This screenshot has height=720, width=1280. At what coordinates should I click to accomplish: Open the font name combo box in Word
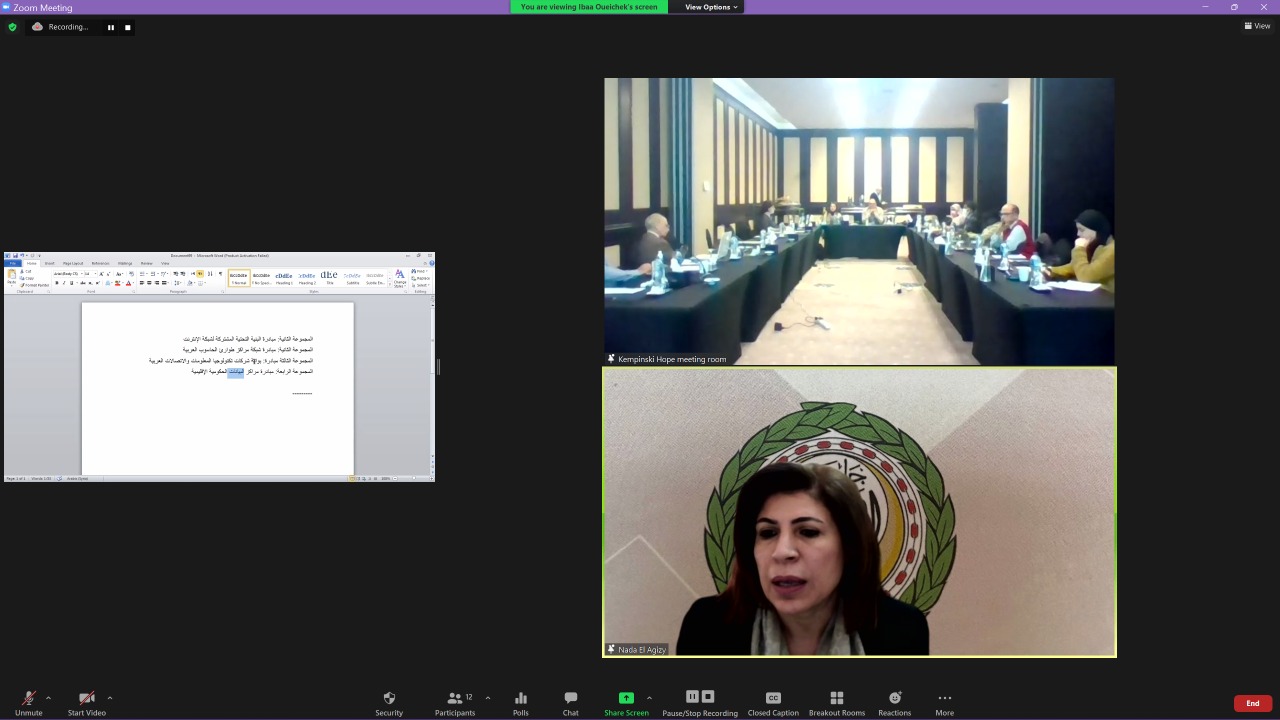click(x=68, y=274)
